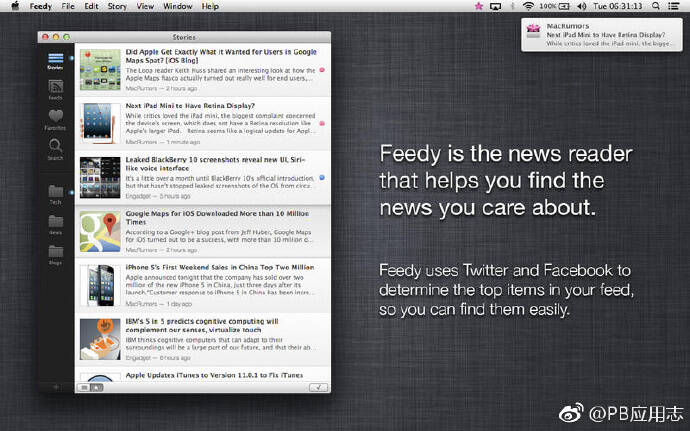Click the menu bar clock showing Tue 06:31:13
Viewport: 690px width, 431px height.
[618, 6]
